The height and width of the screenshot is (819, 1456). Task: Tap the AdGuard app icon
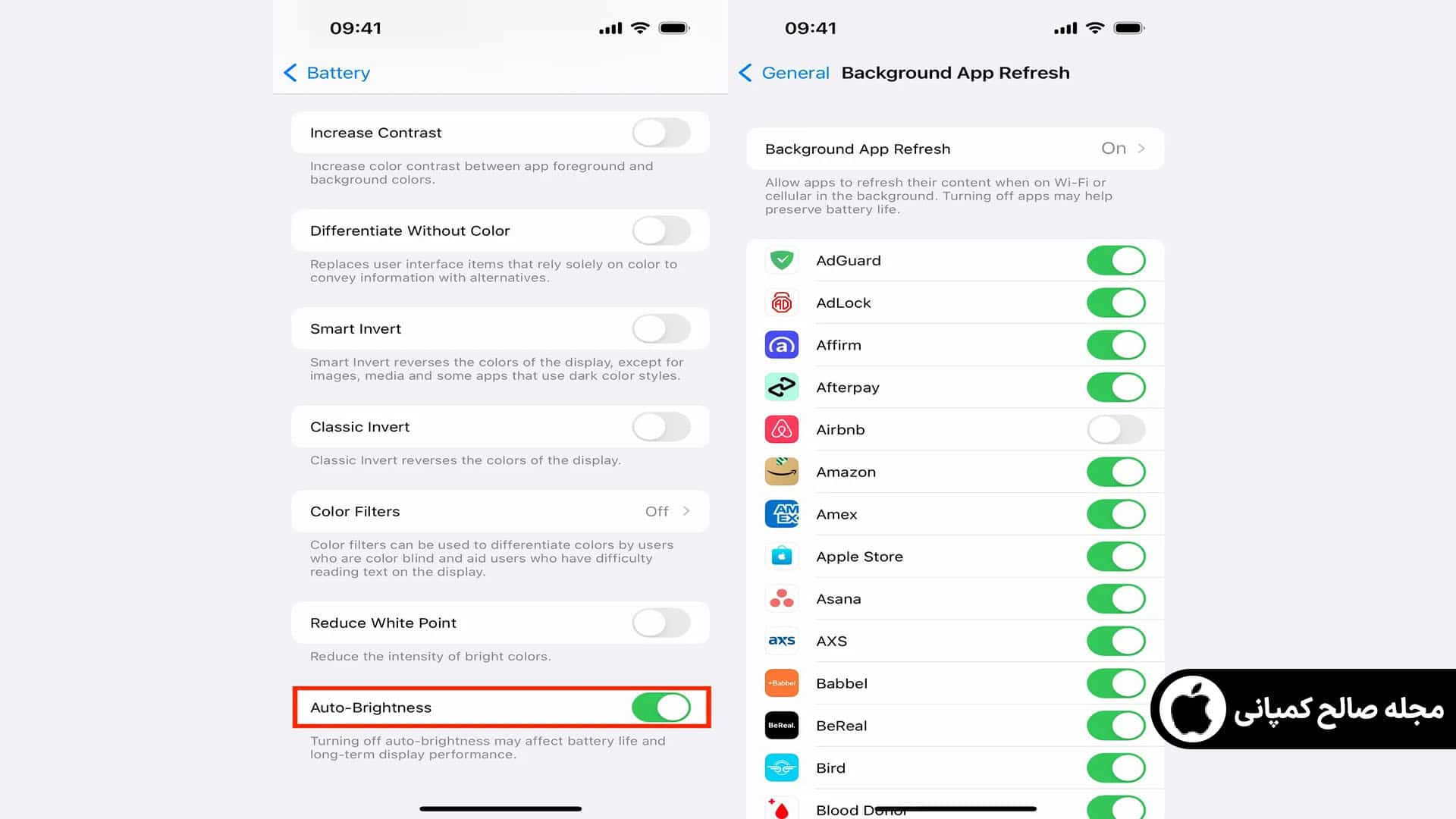pos(781,261)
